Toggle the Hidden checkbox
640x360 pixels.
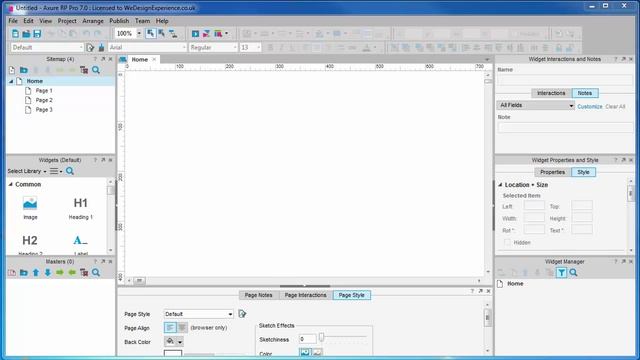point(507,242)
